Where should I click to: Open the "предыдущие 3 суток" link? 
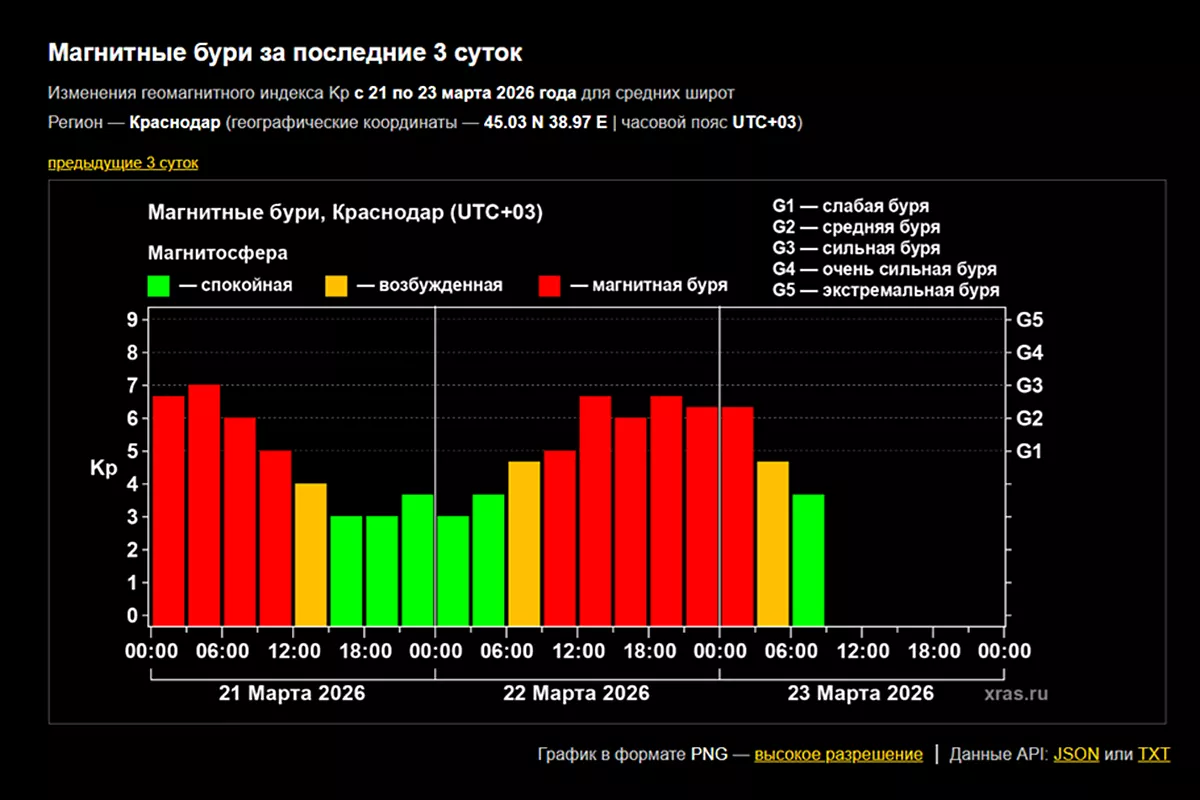pyautogui.click(x=122, y=163)
